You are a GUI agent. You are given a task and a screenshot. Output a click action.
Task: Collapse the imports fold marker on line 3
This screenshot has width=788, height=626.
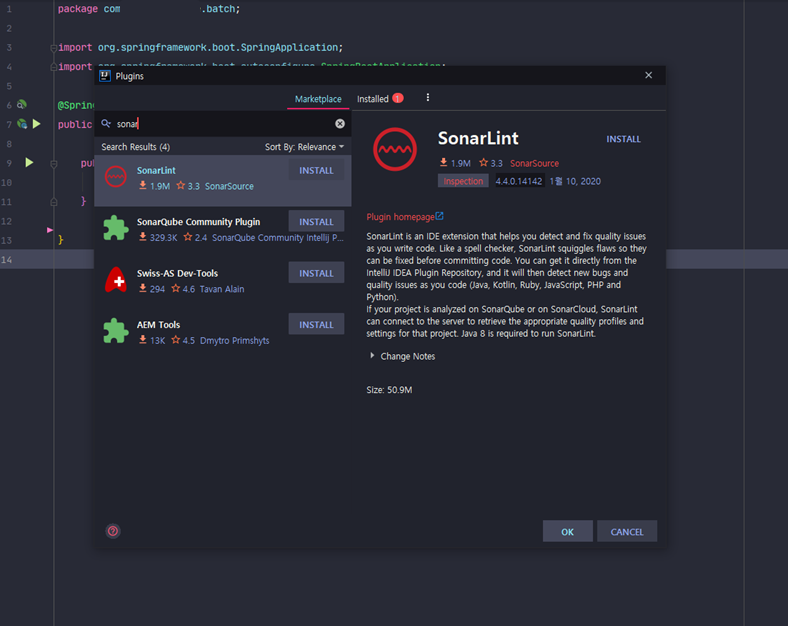tap(53, 48)
